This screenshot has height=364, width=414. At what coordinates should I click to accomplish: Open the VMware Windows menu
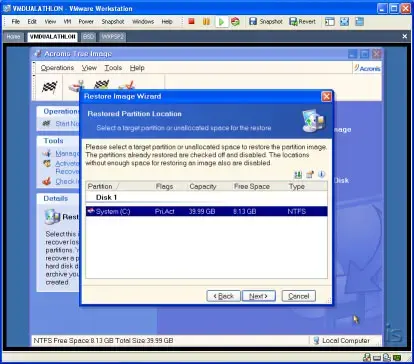click(143, 22)
